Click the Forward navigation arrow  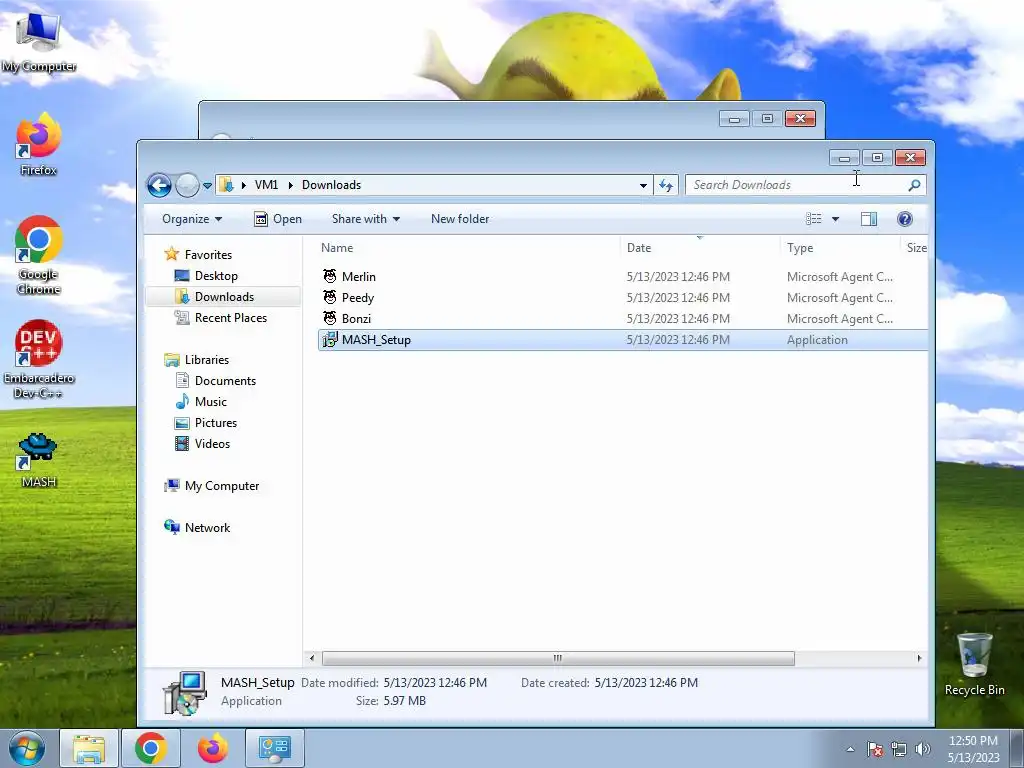(187, 185)
